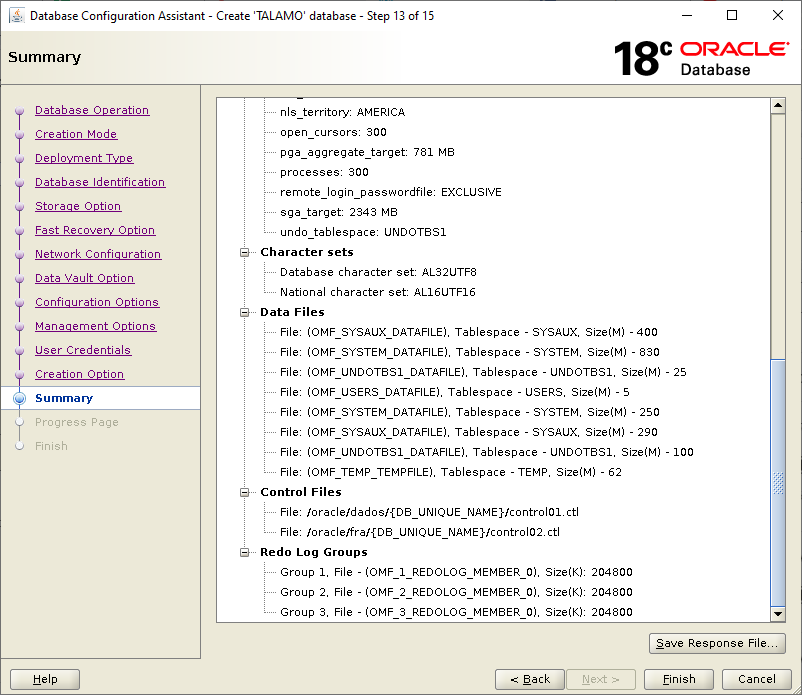Select Redo Log Group 1 row

pyautogui.click(x=456, y=572)
